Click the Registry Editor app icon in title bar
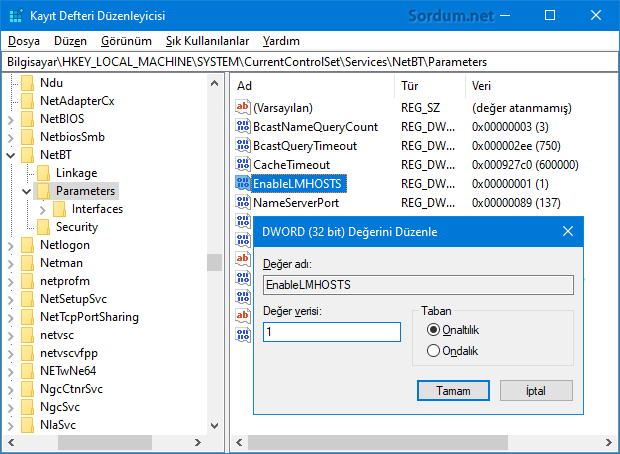 pyautogui.click(x=16, y=16)
